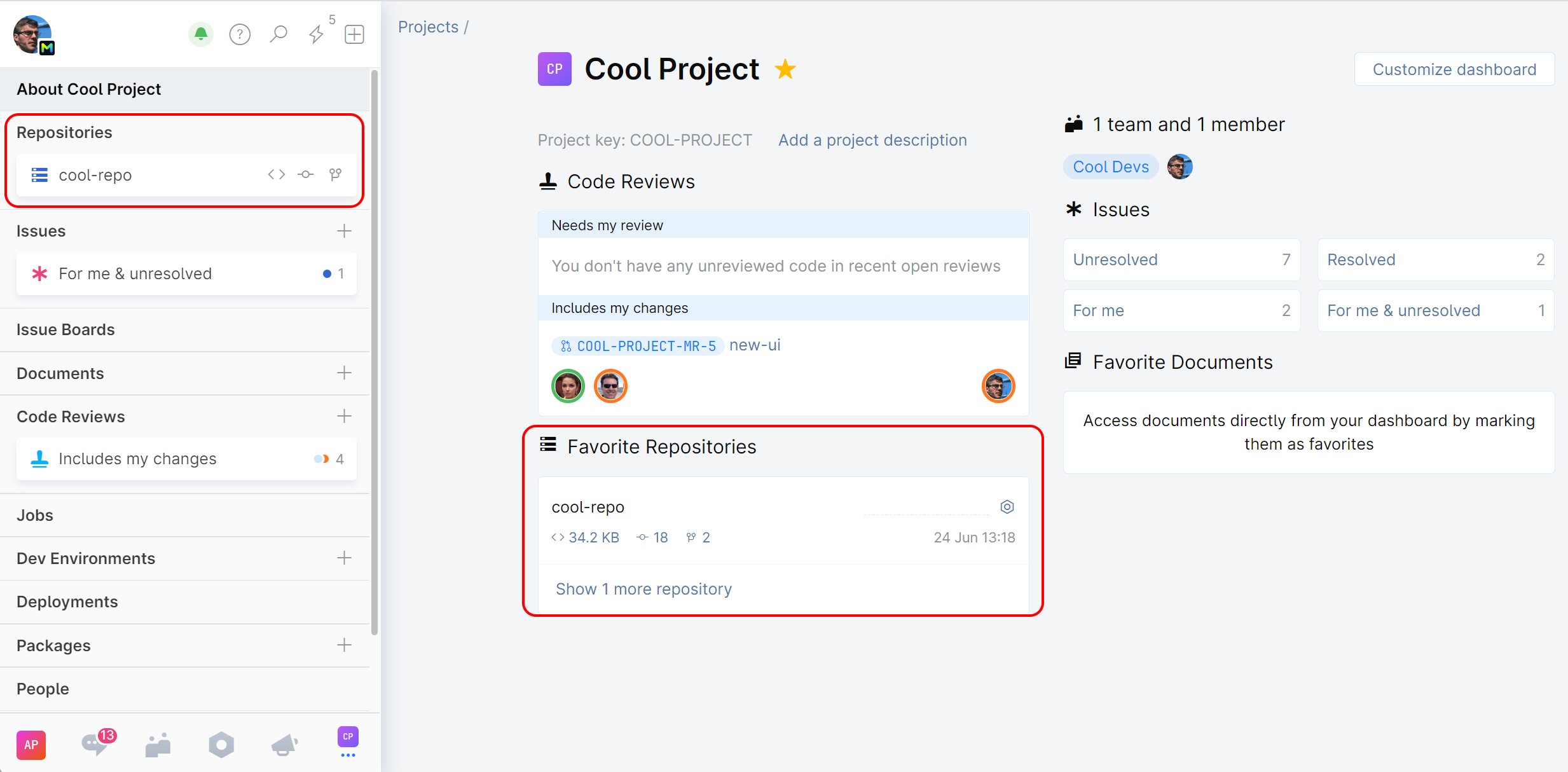Show 1 more repository link
Image resolution: width=1568 pixels, height=772 pixels.
(643, 589)
